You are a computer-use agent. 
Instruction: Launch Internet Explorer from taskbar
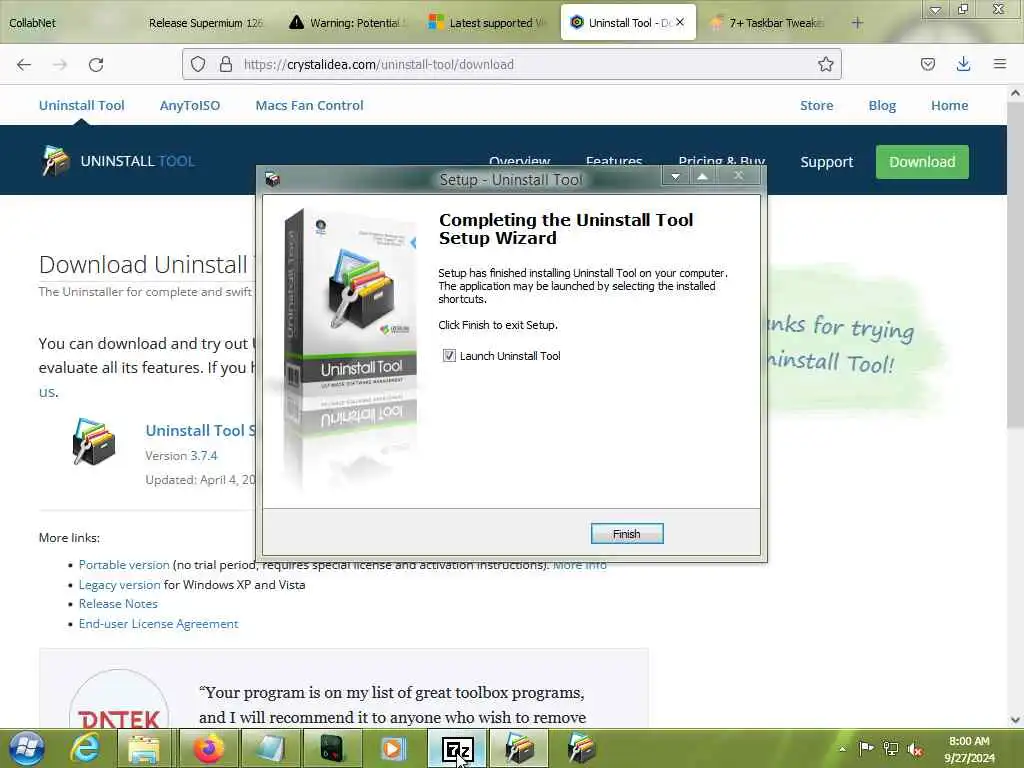86,748
